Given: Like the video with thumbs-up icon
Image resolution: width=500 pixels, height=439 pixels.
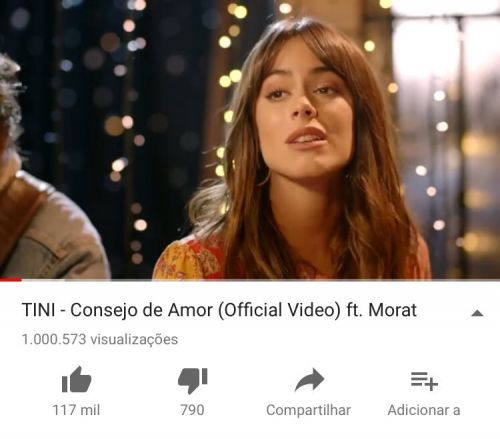Looking at the screenshot, I should tap(76, 379).
